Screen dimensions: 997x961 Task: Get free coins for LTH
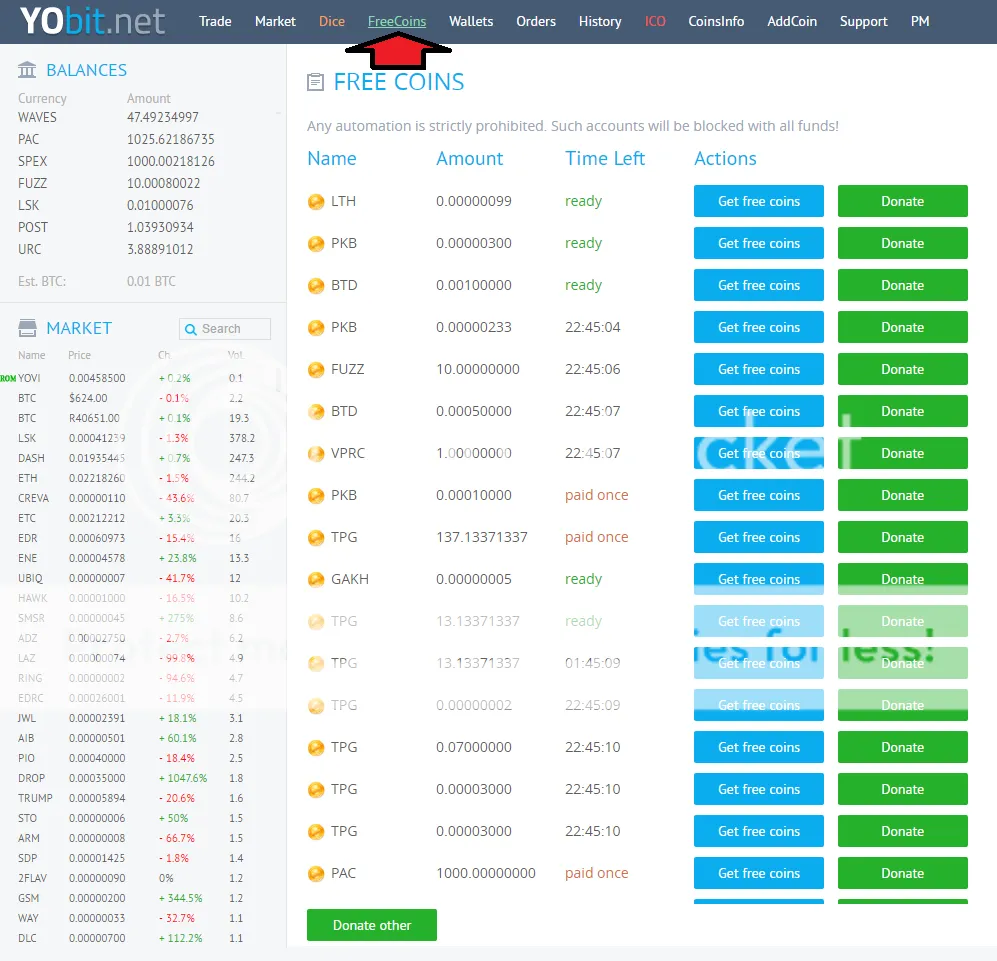point(759,201)
